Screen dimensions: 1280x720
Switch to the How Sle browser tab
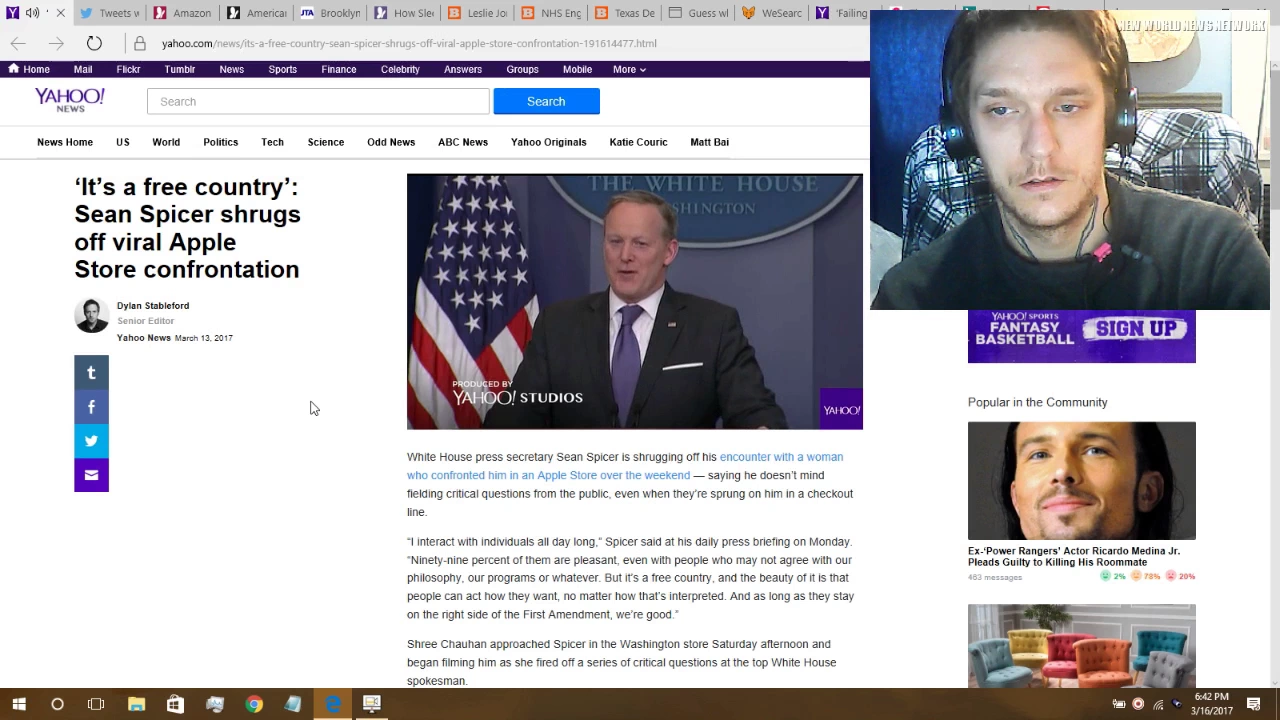(404, 13)
